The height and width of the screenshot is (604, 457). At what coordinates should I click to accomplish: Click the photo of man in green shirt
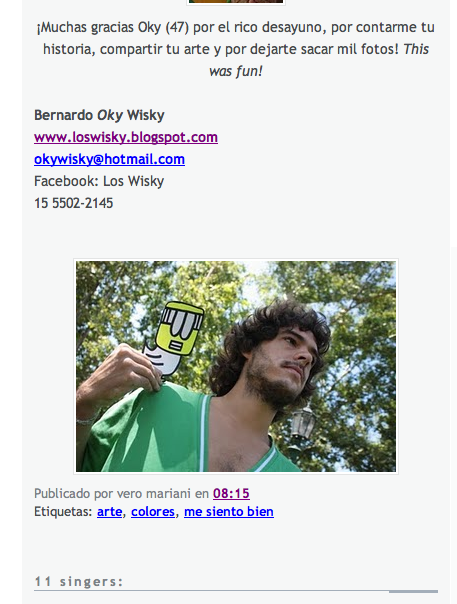pyautogui.click(x=236, y=366)
